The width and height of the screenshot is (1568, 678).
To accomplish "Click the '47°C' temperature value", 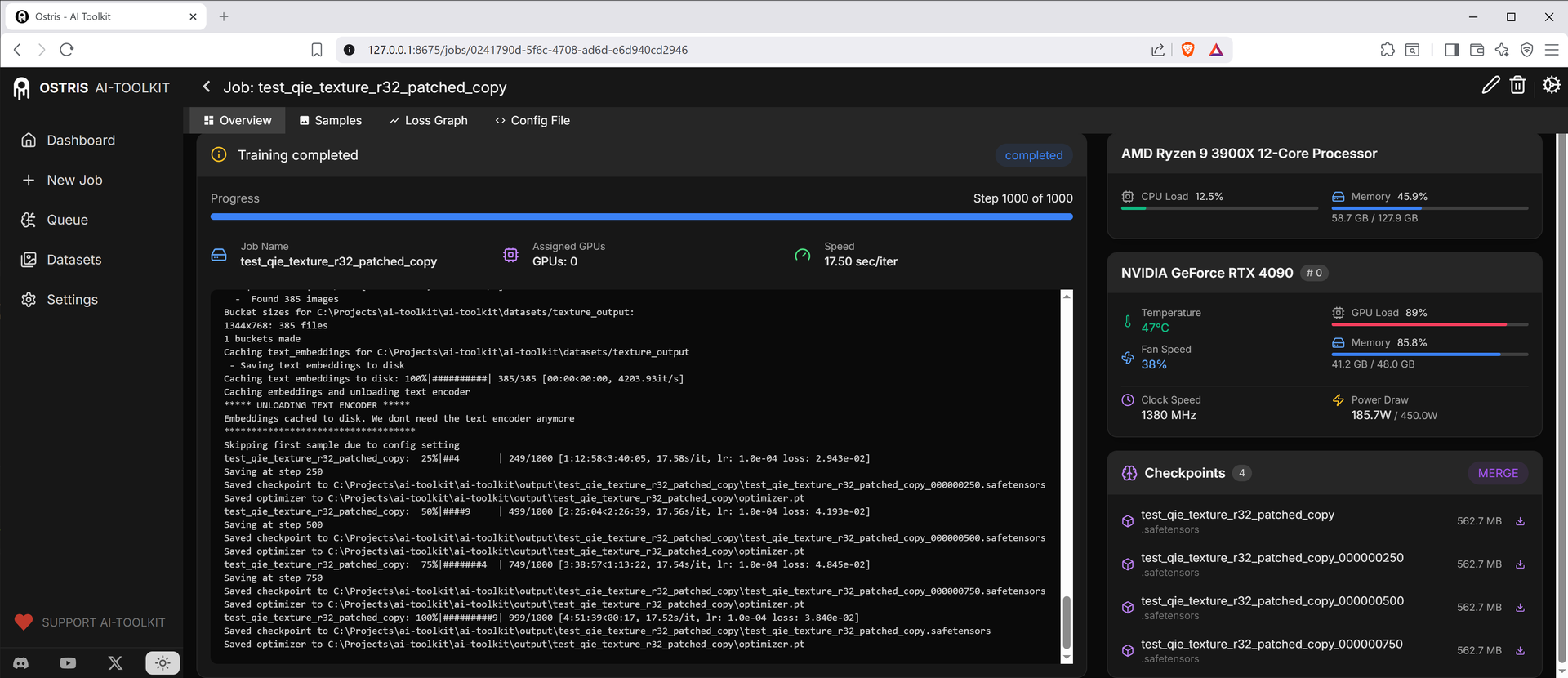I will (1155, 328).
